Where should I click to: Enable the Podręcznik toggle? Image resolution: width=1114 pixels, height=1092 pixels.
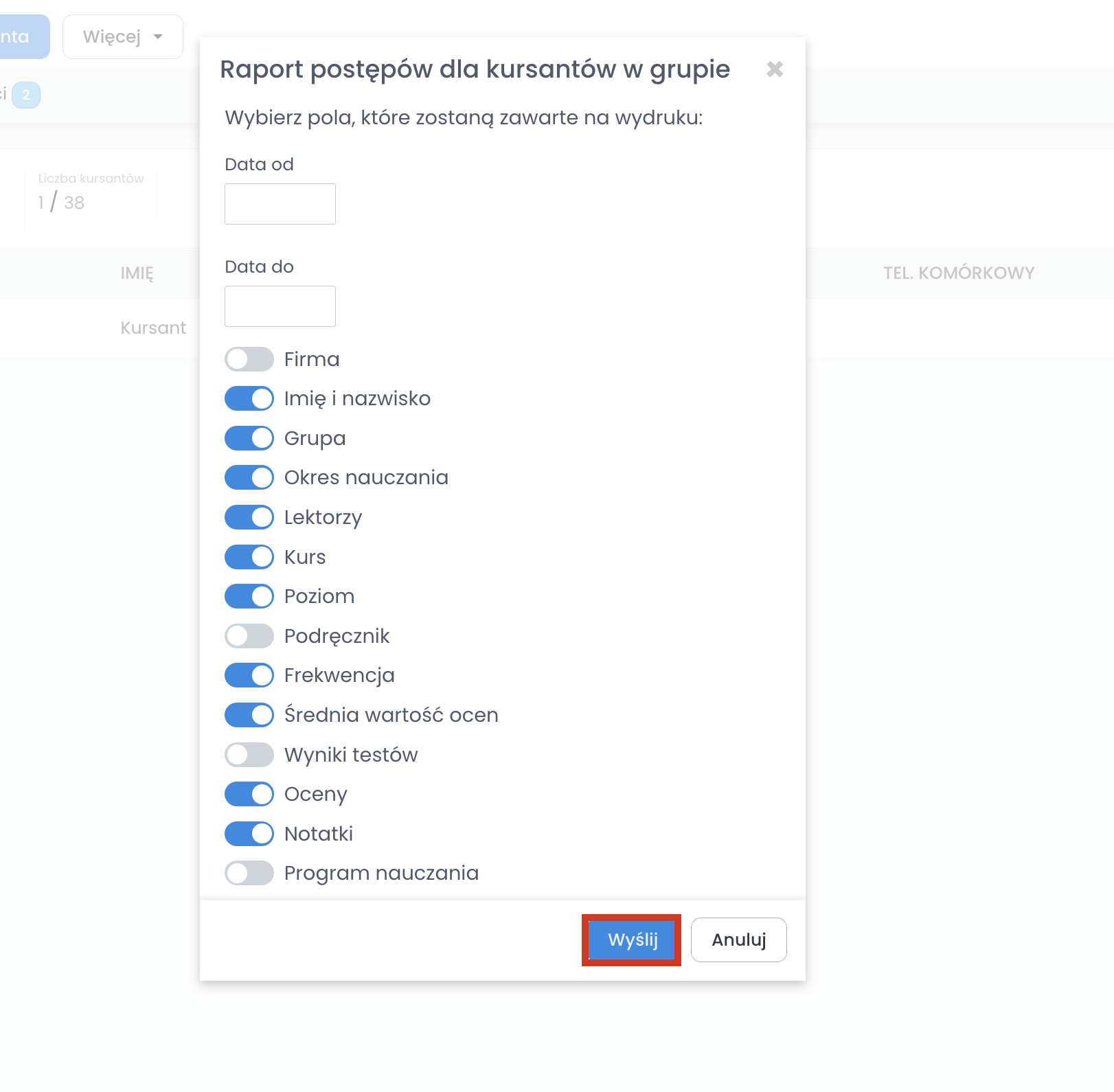249,636
